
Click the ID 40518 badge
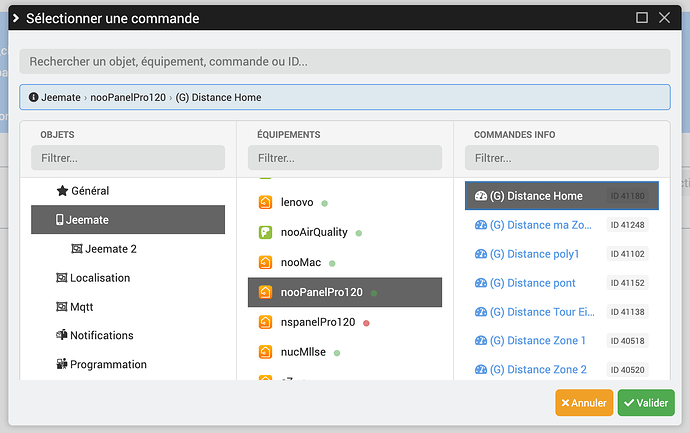pyautogui.click(x=628, y=341)
